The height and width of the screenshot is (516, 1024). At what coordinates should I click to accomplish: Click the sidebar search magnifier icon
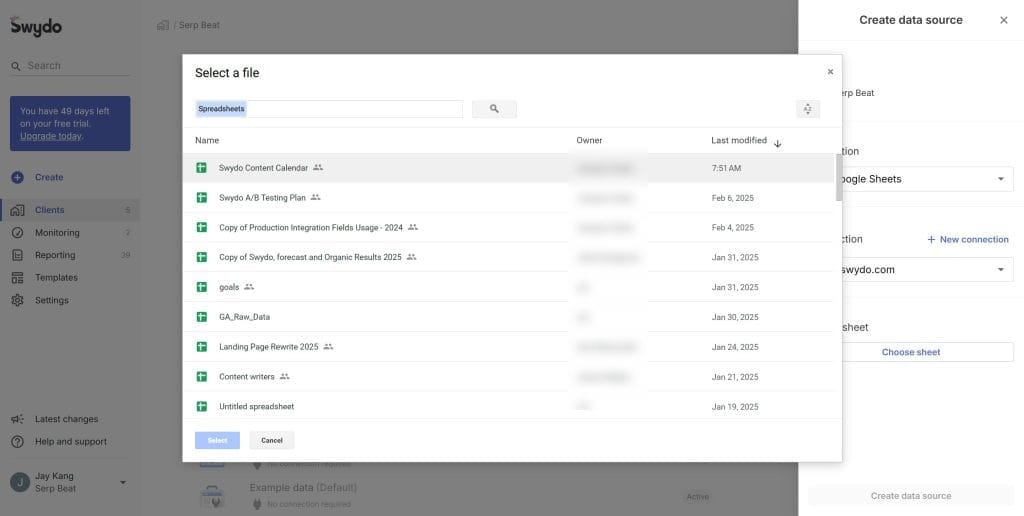point(16,67)
